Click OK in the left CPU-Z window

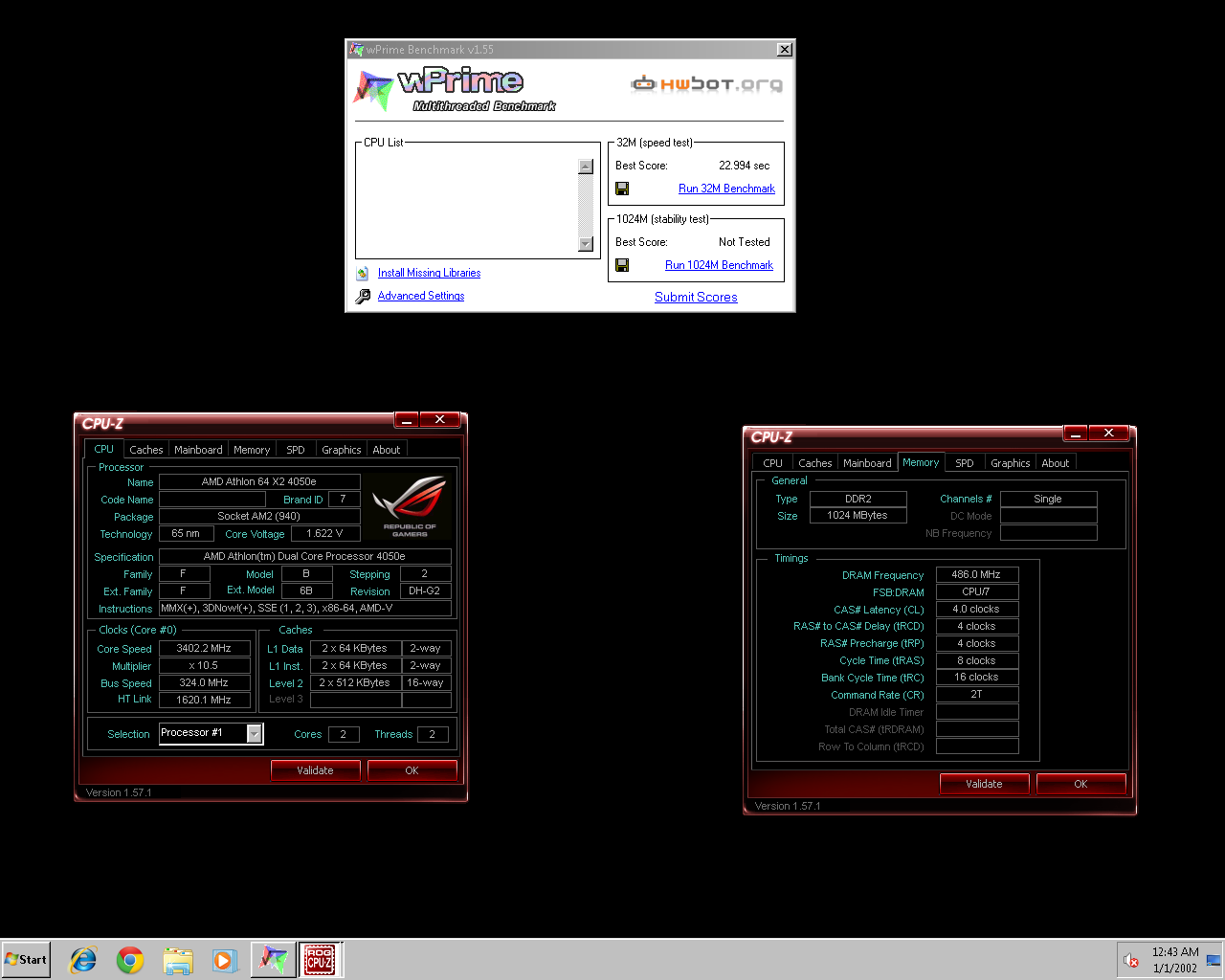412,770
